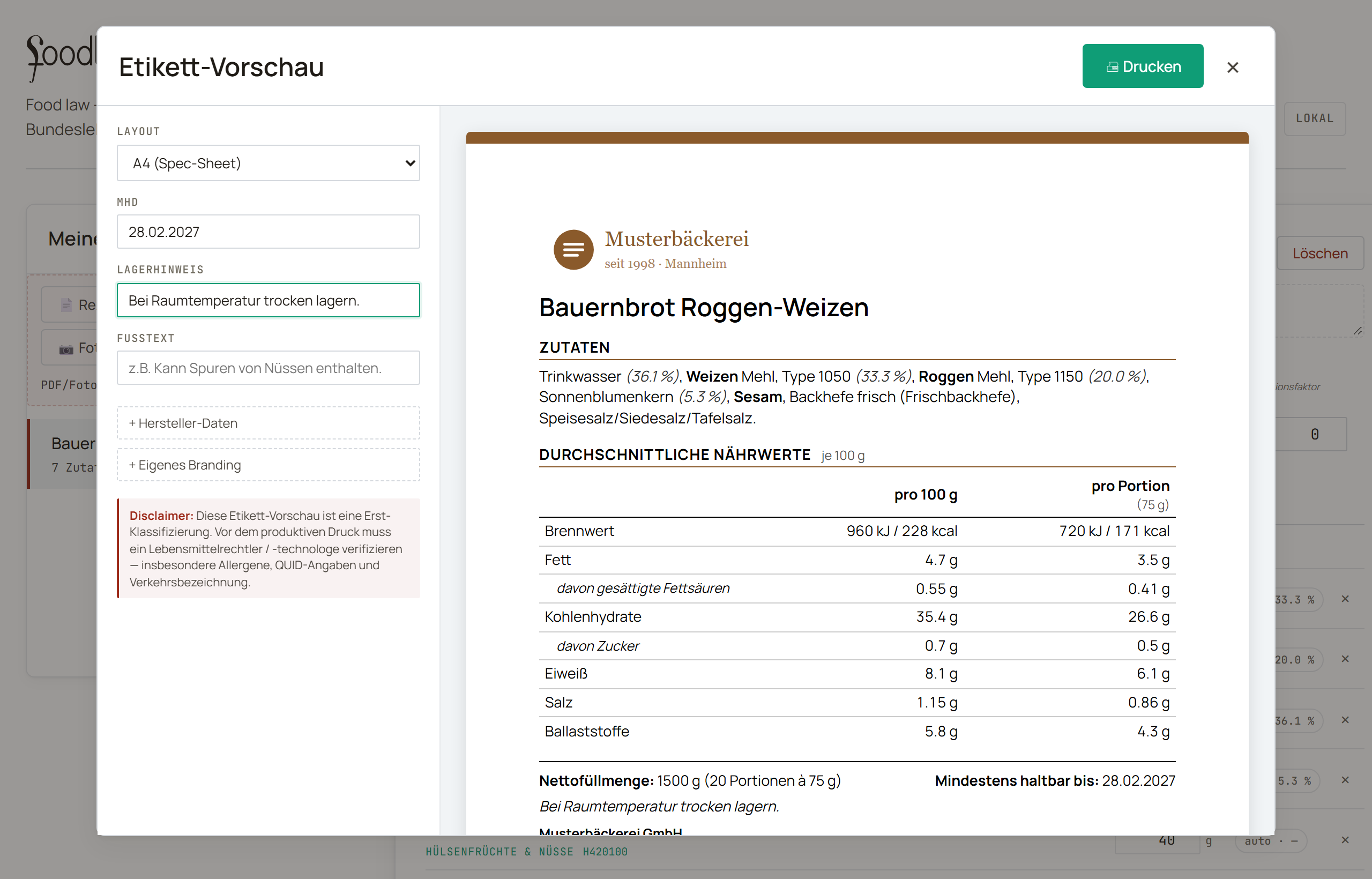This screenshot has width=1372, height=879.
Task: Remove the 20.0 % ingredient row
Action: [x=1345, y=659]
